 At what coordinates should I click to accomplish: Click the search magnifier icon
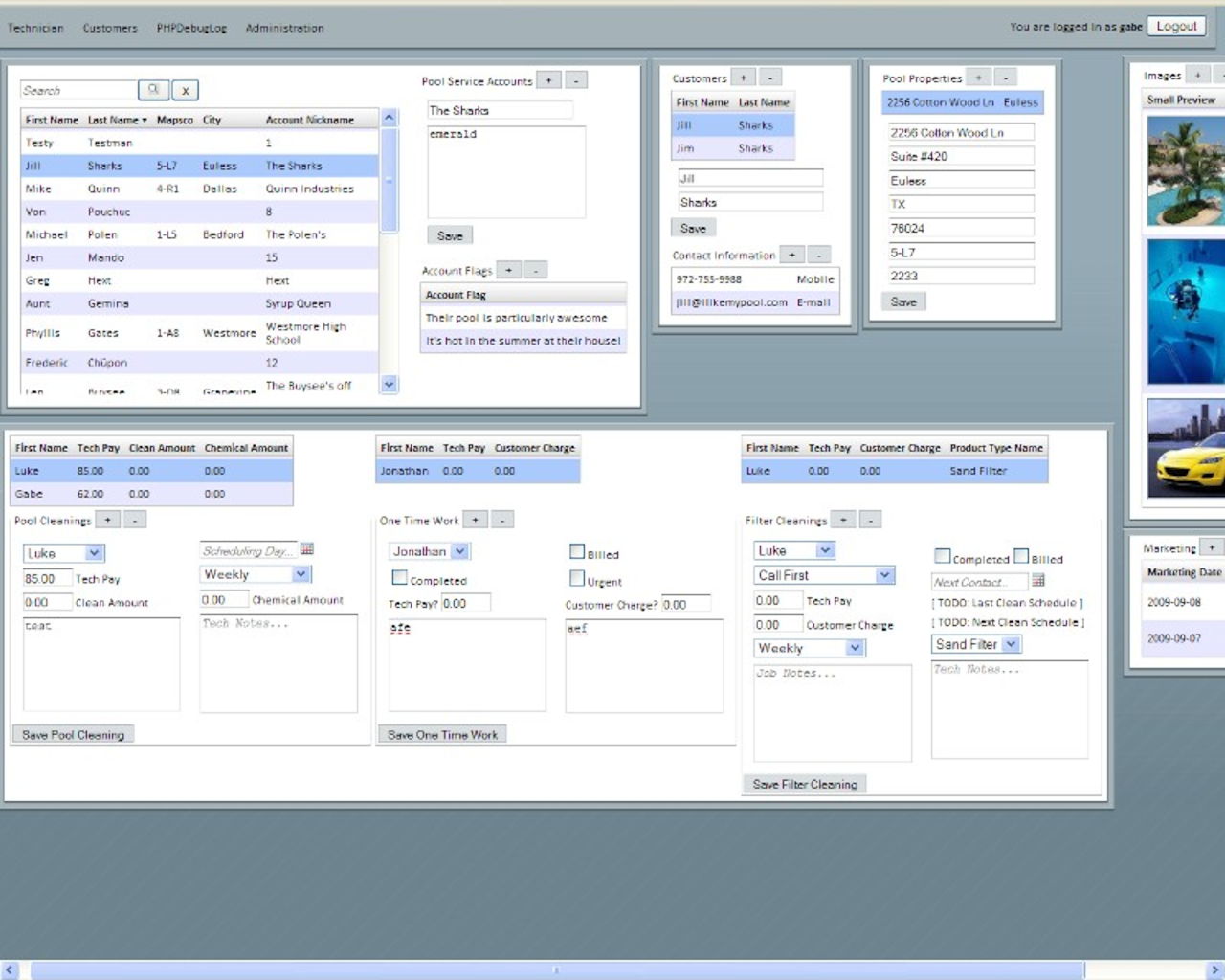(153, 90)
